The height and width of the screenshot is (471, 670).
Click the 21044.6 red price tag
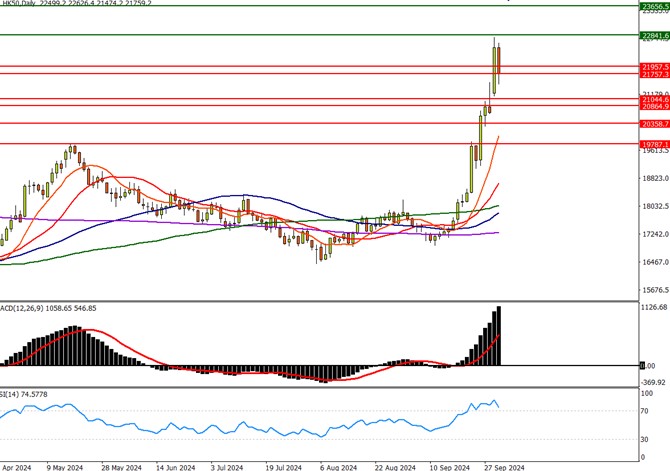point(653,99)
